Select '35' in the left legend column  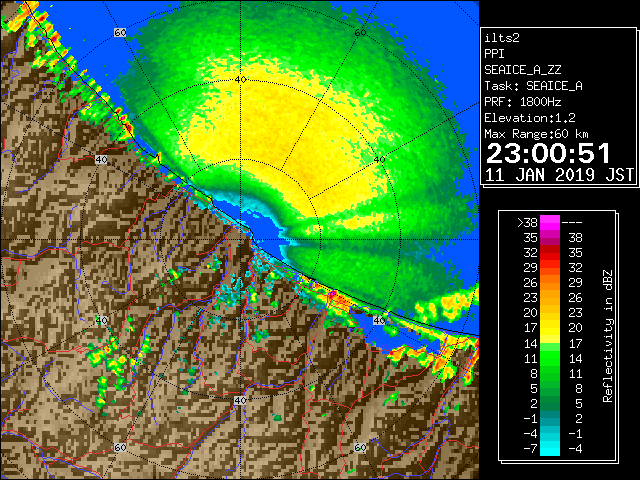click(531, 238)
